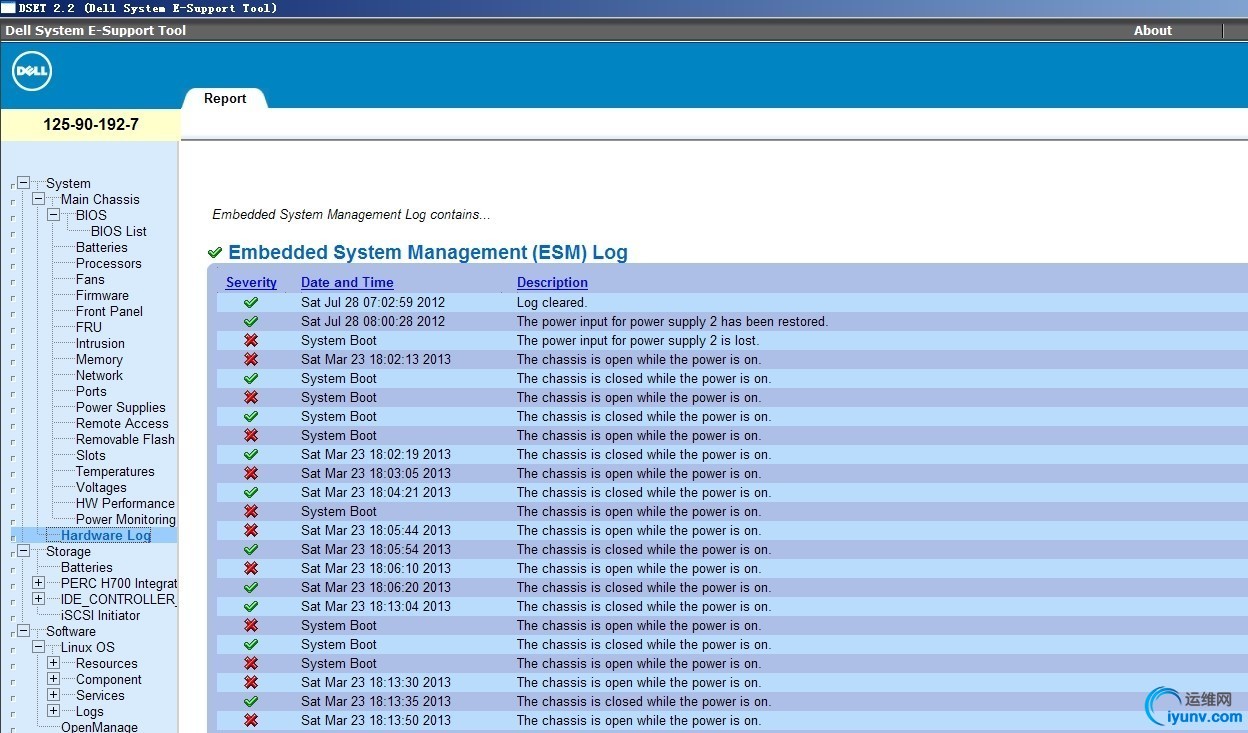Click the red X icon for power supply 2 lost
The image size is (1248, 733).
pyautogui.click(x=251, y=340)
